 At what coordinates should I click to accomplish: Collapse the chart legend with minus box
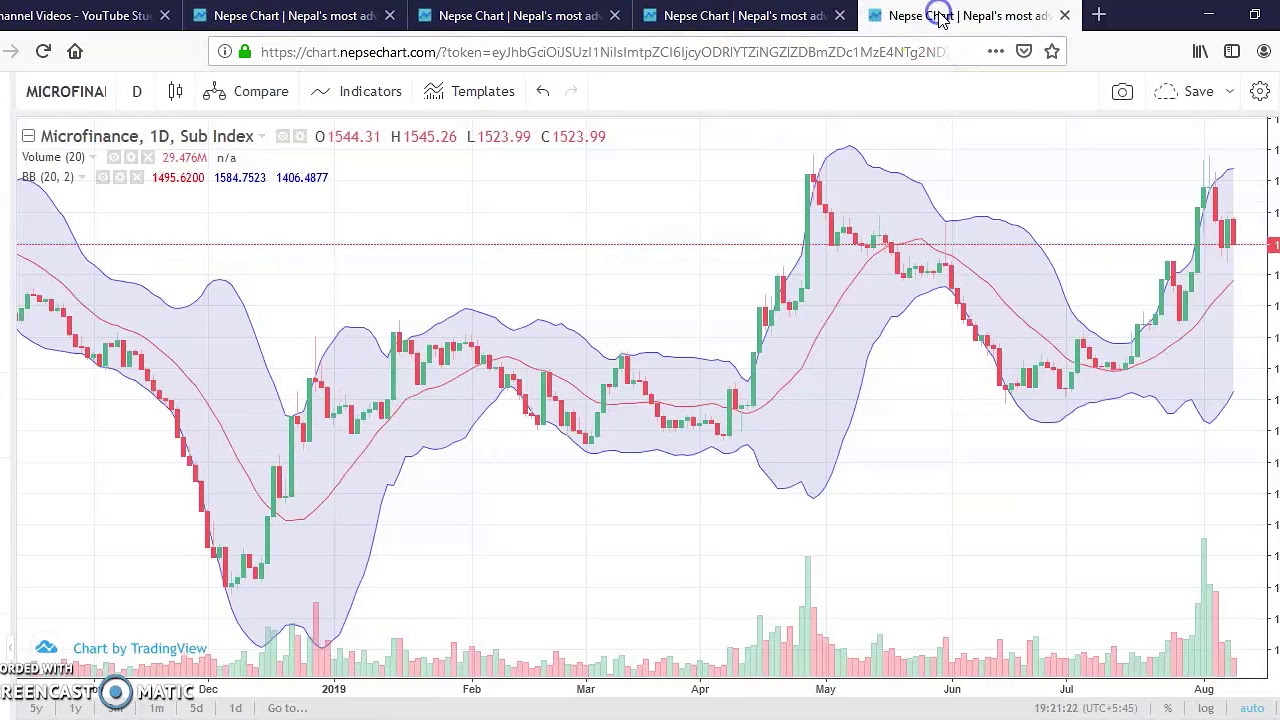(28, 136)
